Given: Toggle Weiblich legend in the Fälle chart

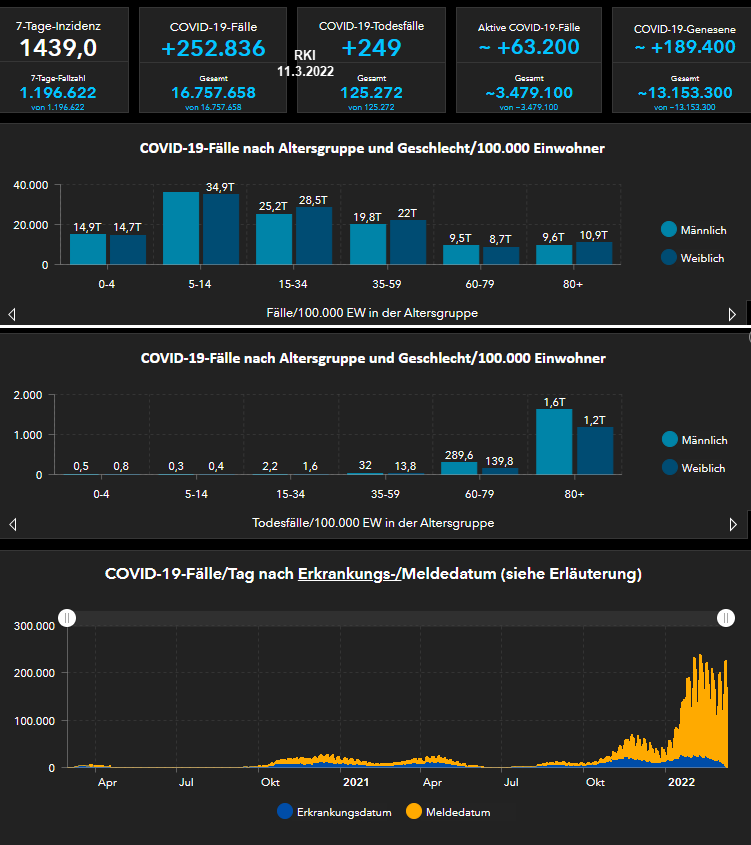Looking at the screenshot, I should tap(694, 258).
